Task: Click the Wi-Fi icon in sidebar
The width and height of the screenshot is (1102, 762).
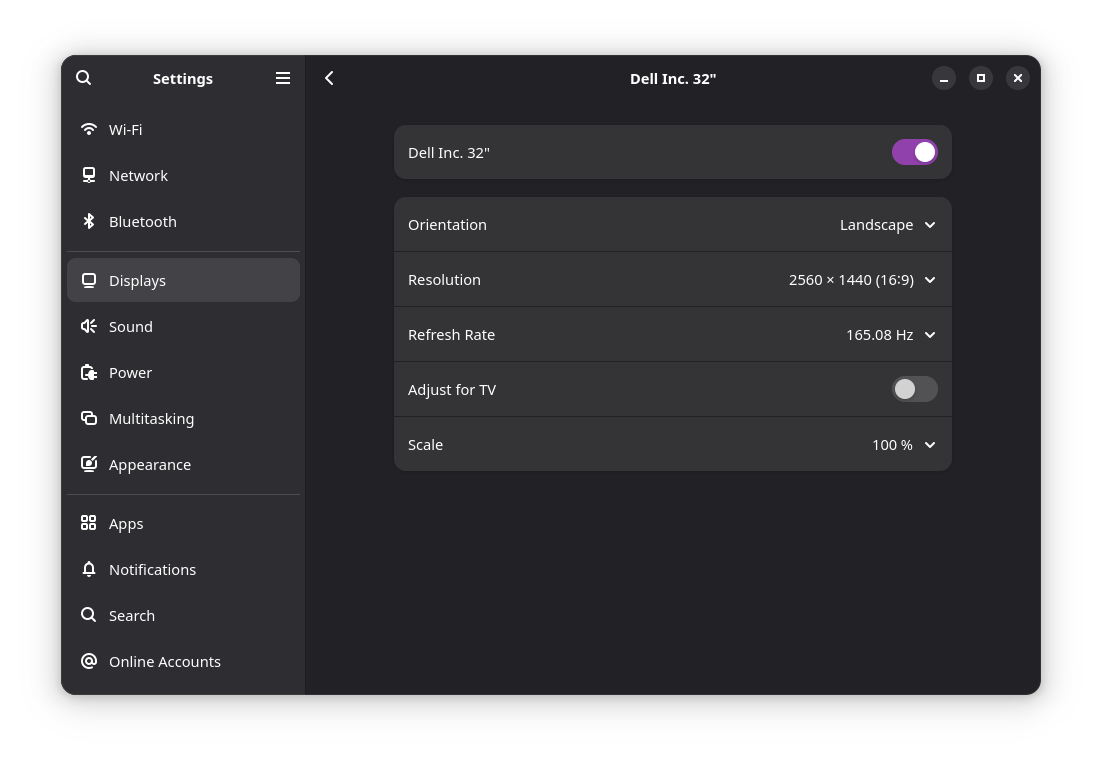Action: (x=89, y=129)
